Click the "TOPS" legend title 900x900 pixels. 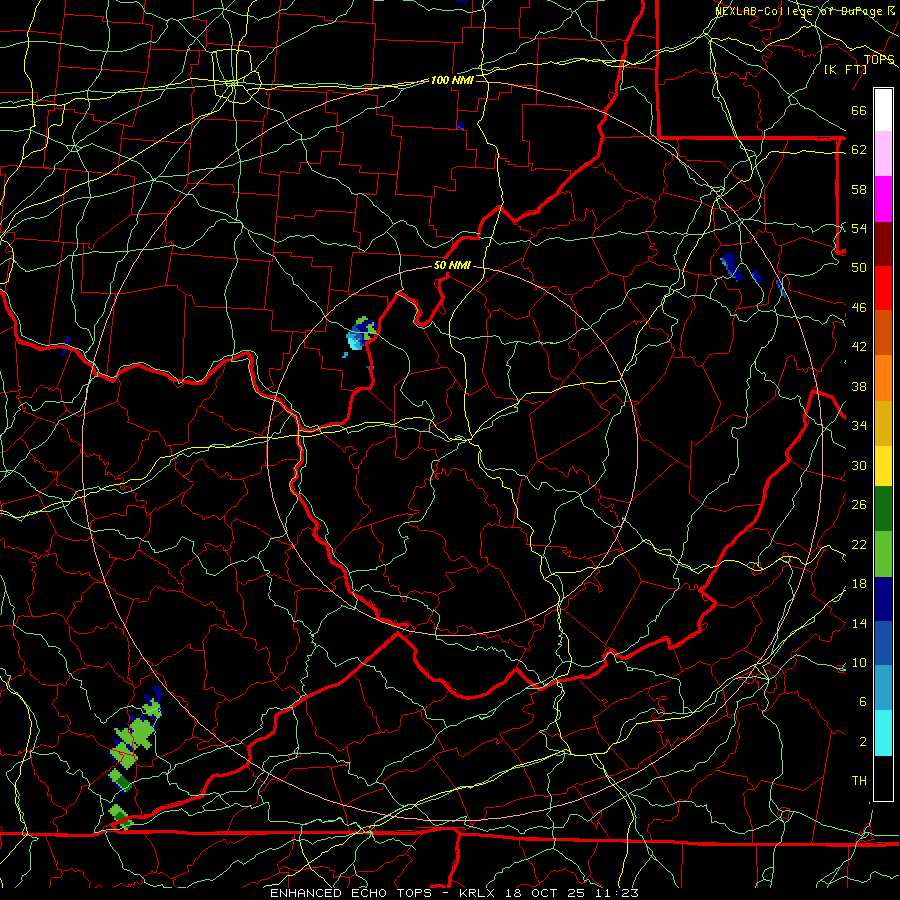(879, 60)
